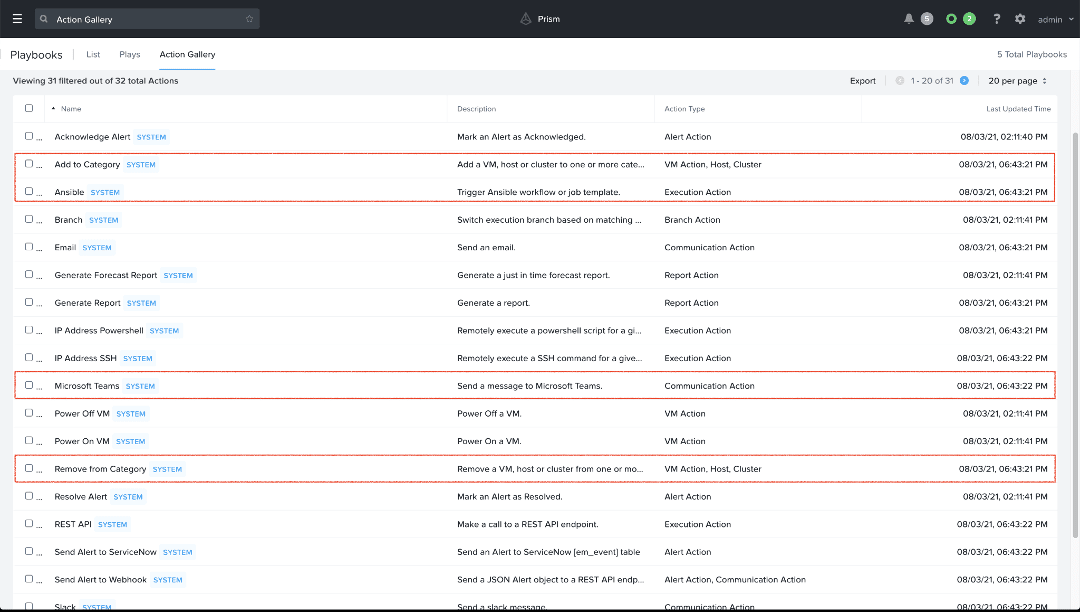Sort by Description column header
The width and height of the screenshot is (1080, 612).
coord(476,109)
